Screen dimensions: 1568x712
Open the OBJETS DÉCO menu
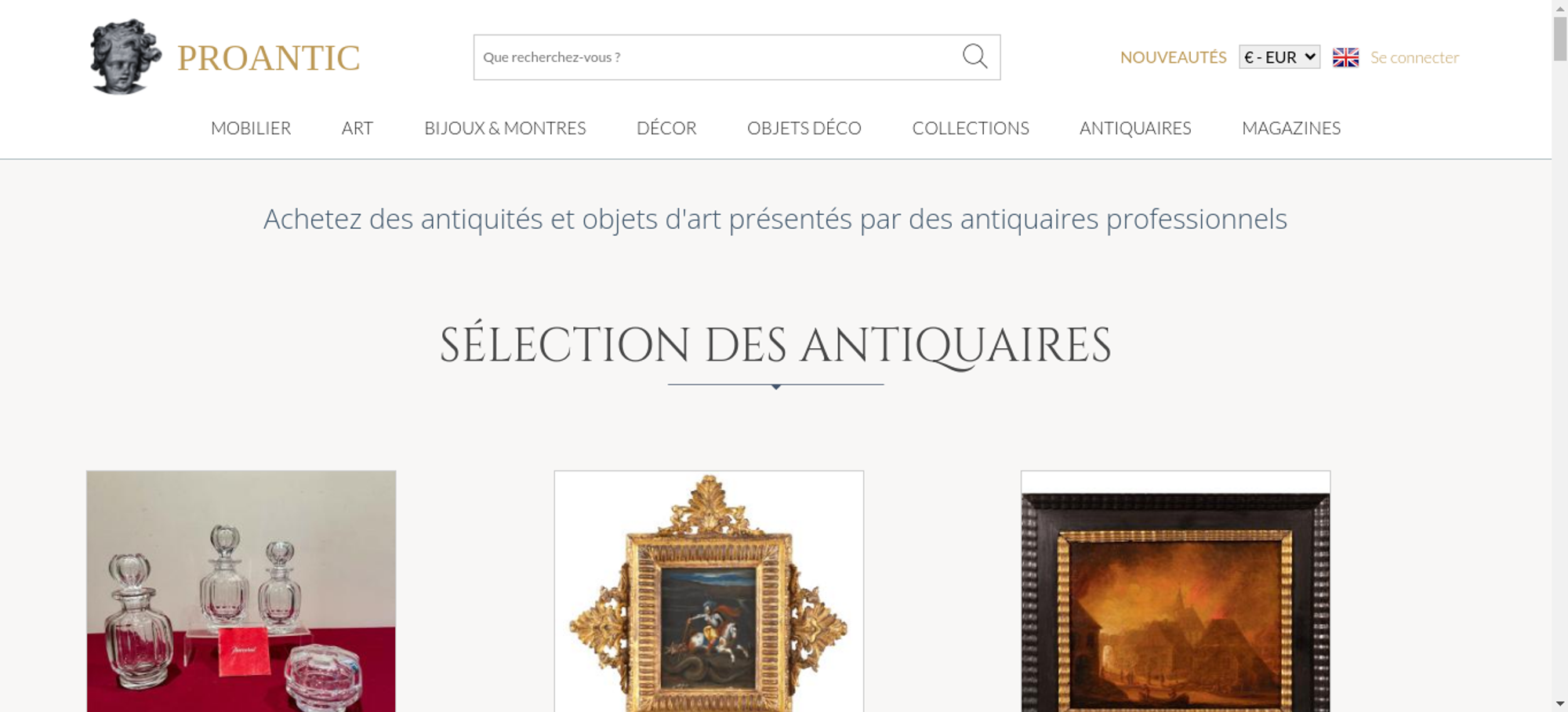pyautogui.click(x=804, y=128)
